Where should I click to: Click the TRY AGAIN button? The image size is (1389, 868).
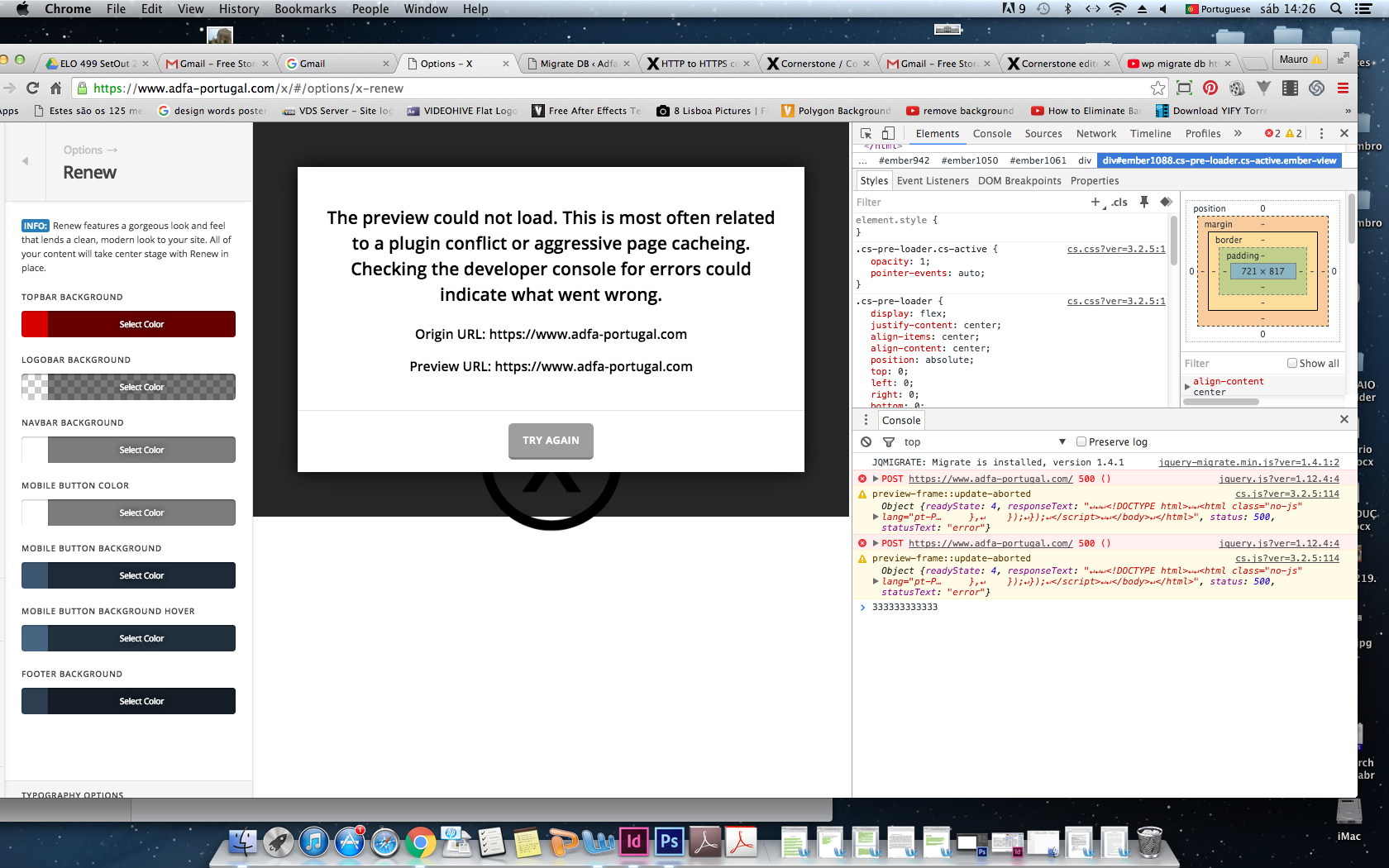[551, 441]
